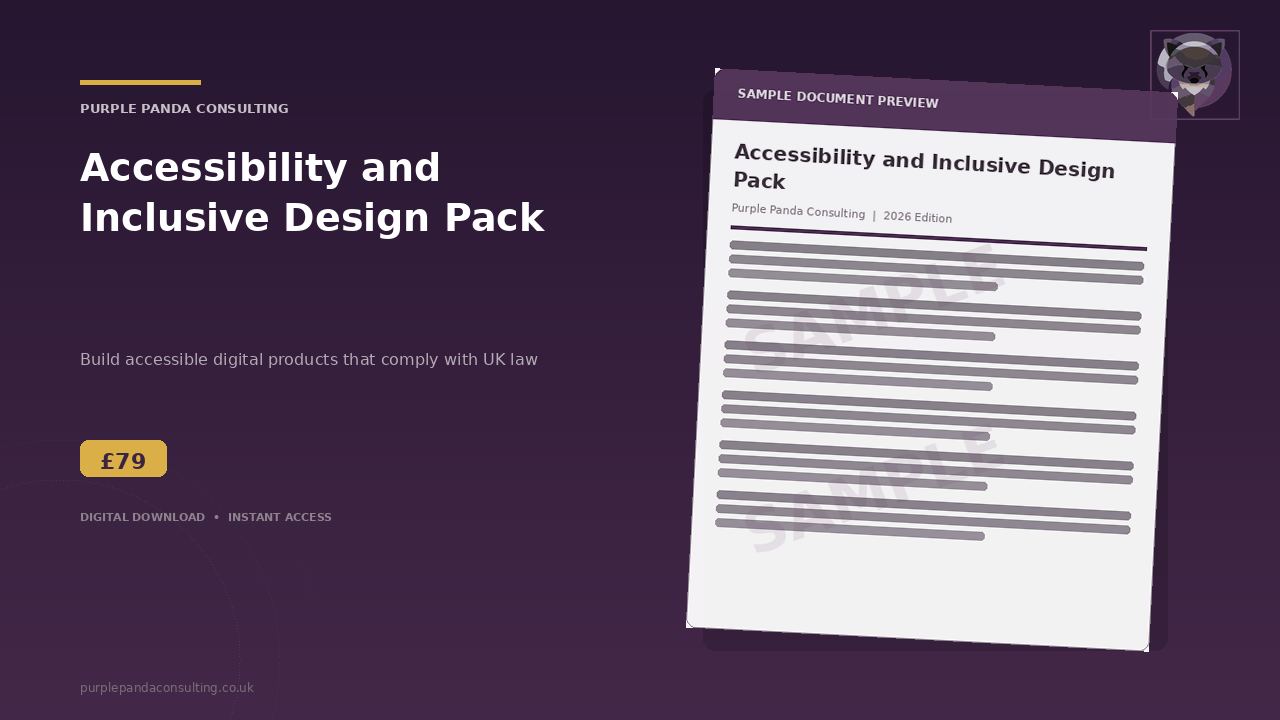Click the "2026 Edition" text in preview

pos(918,217)
